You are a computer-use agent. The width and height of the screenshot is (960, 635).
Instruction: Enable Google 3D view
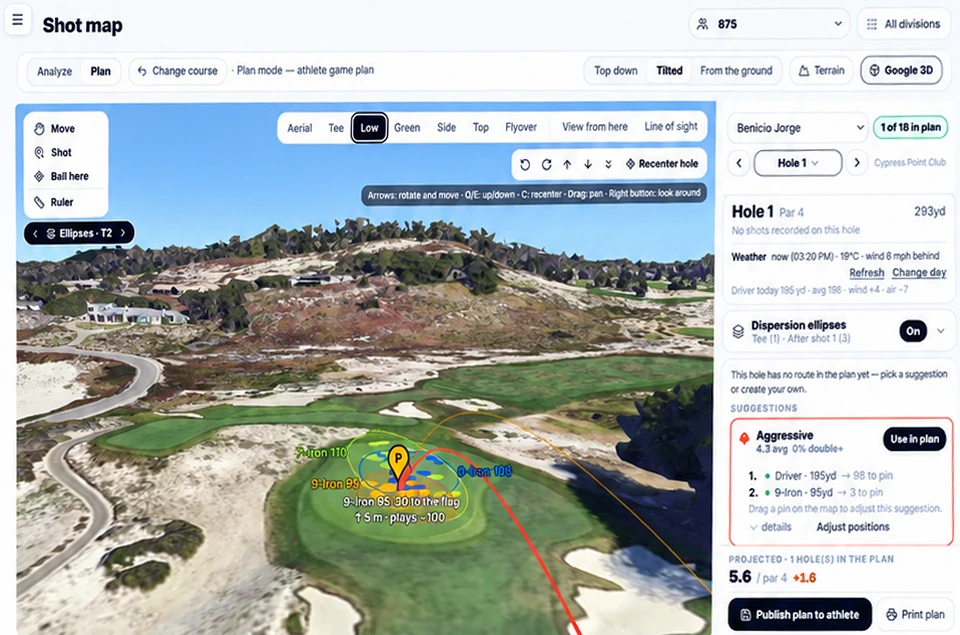pos(901,70)
